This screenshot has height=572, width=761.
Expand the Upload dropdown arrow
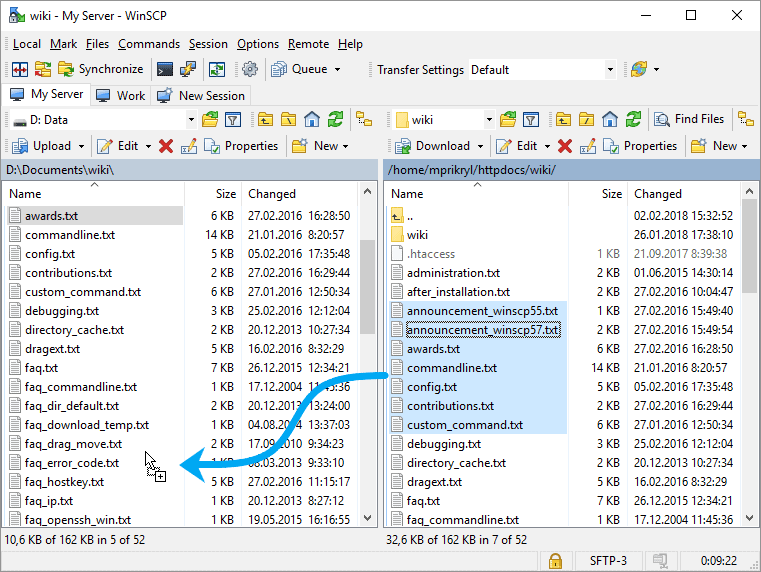coord(81,146)
